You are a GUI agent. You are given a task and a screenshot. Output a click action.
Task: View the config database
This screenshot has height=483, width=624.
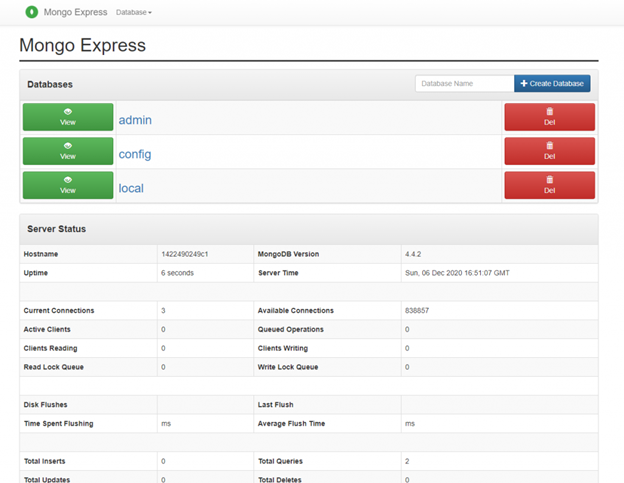click(68, 151)
